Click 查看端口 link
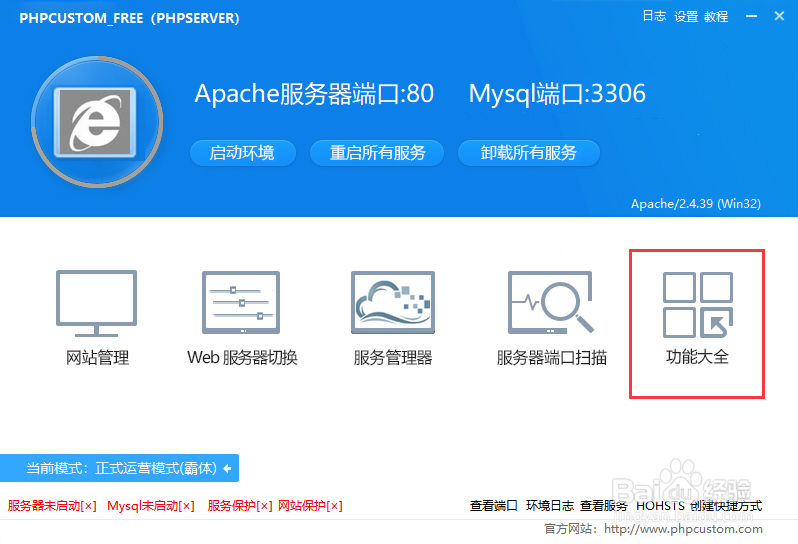Image resolution: width=798 pixels, height=544 pixels. (493, 506)
